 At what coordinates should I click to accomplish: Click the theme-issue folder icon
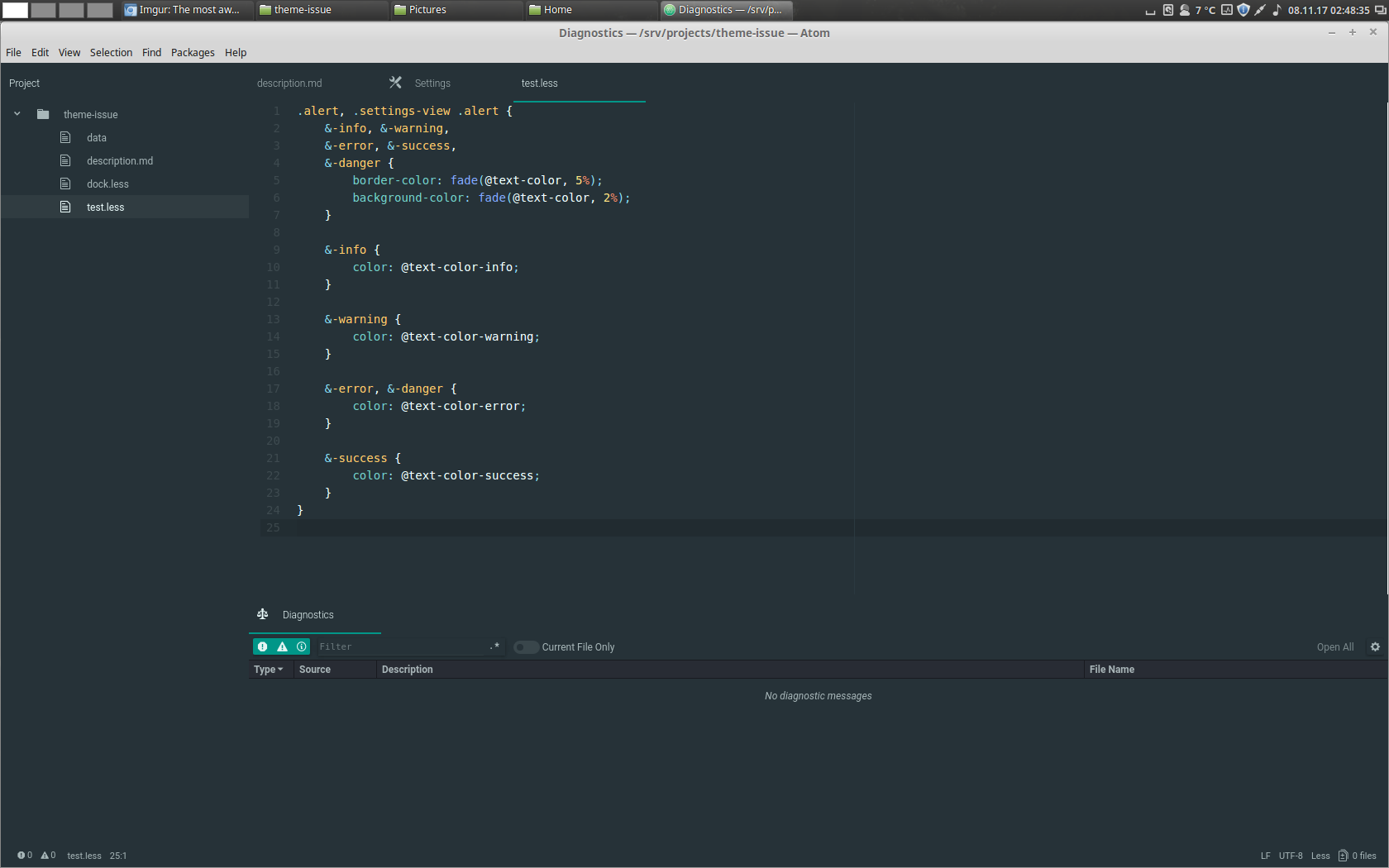coord(43,114)
